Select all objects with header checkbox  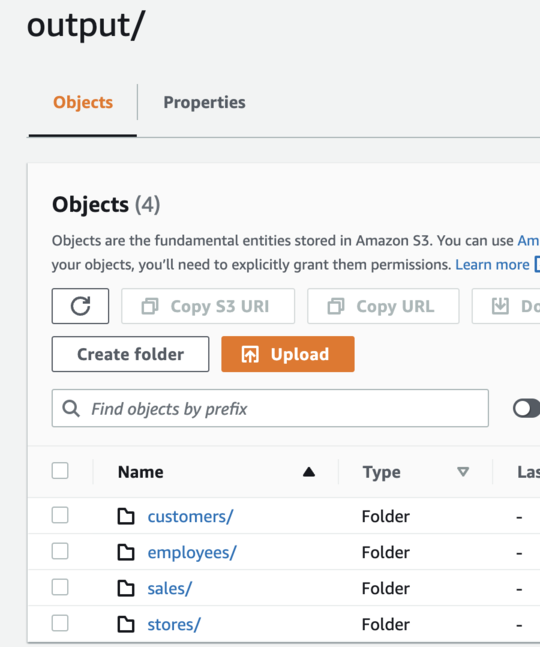pyautogui.click(x=60, y=471)
